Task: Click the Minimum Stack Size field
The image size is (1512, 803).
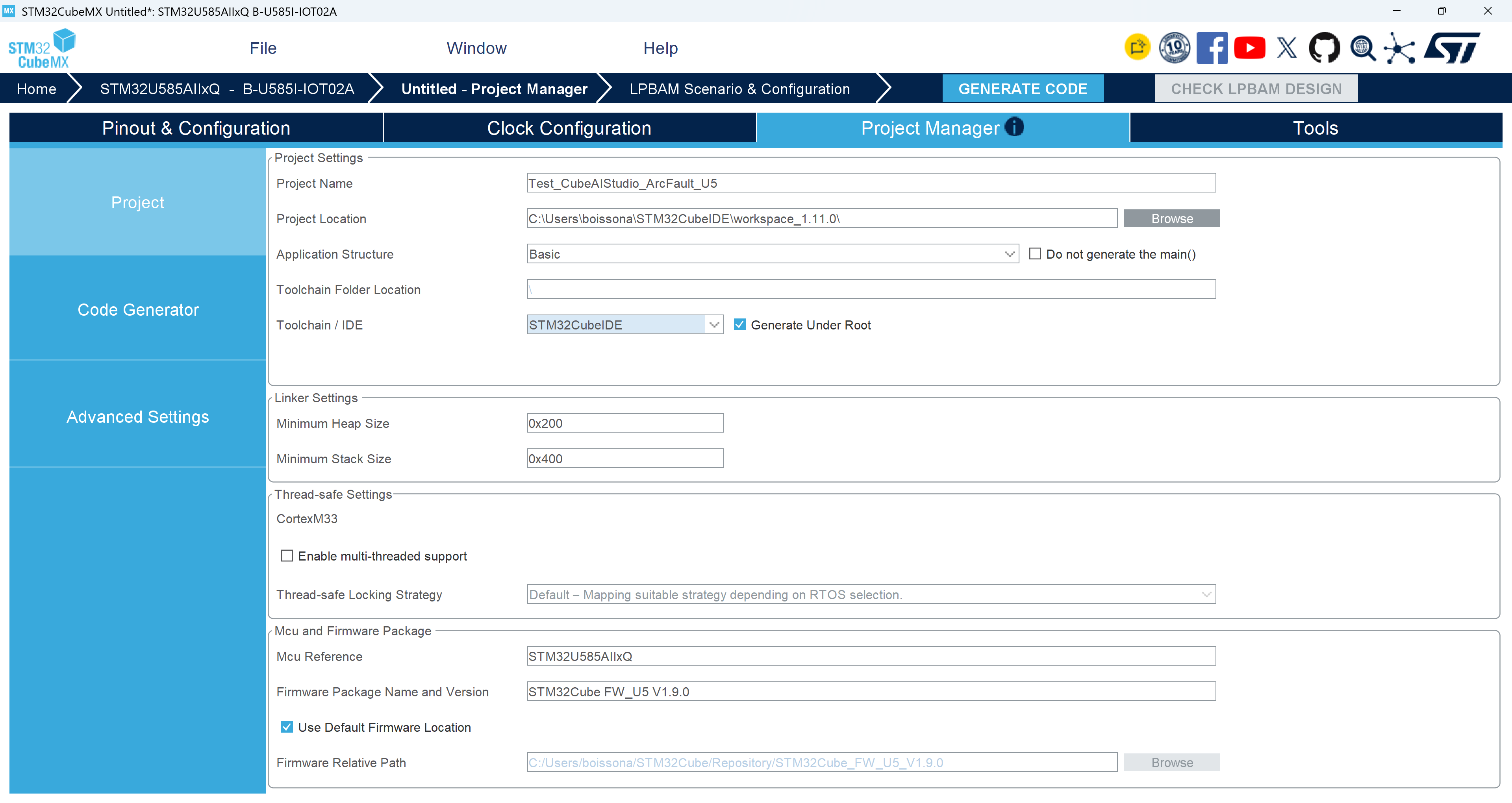Action: pos(625,459)
